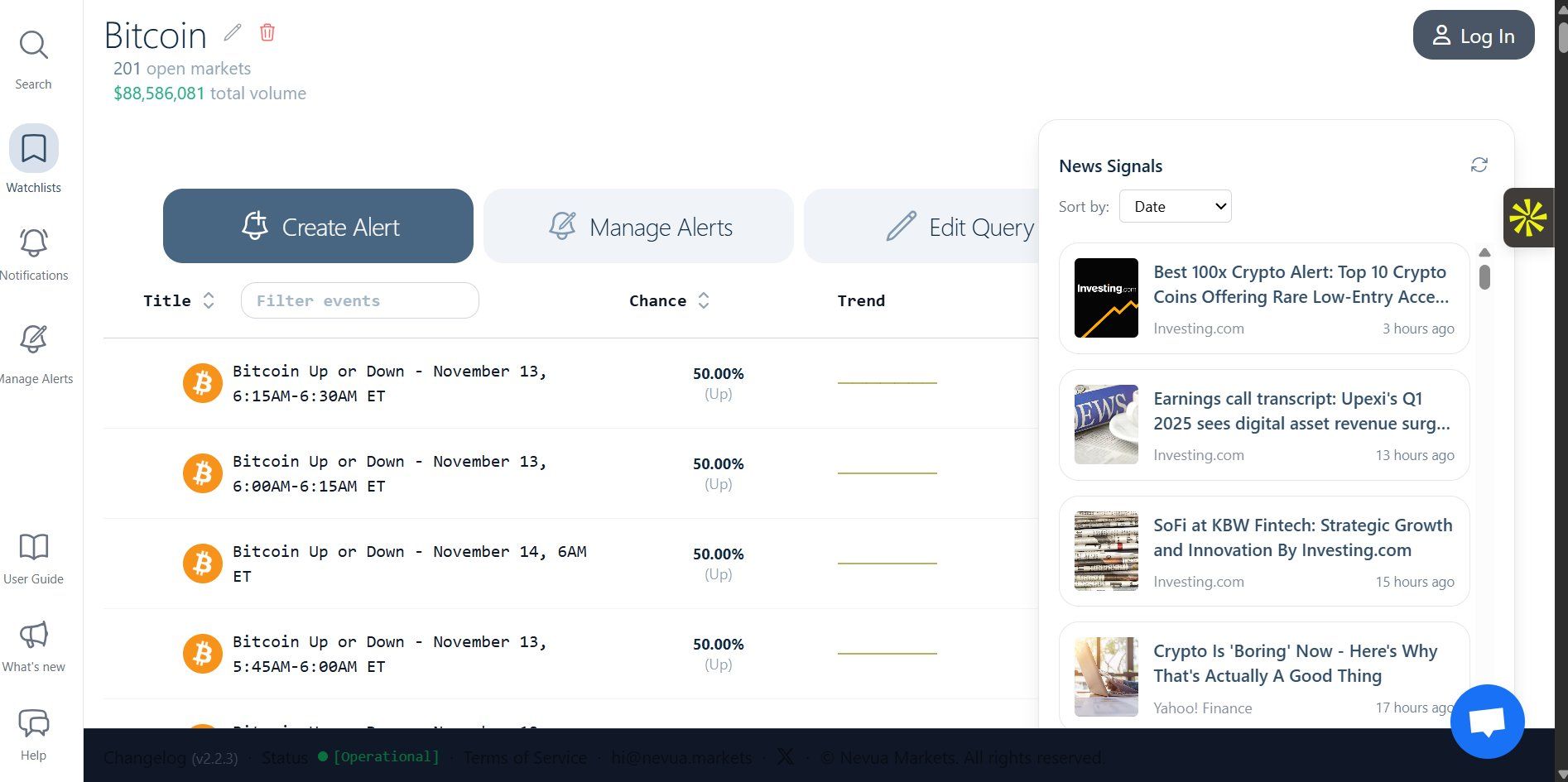This screenshot has width=1568, height=782.
Task: Open What's new megaphone icon
Action: (x=34, y=635)
